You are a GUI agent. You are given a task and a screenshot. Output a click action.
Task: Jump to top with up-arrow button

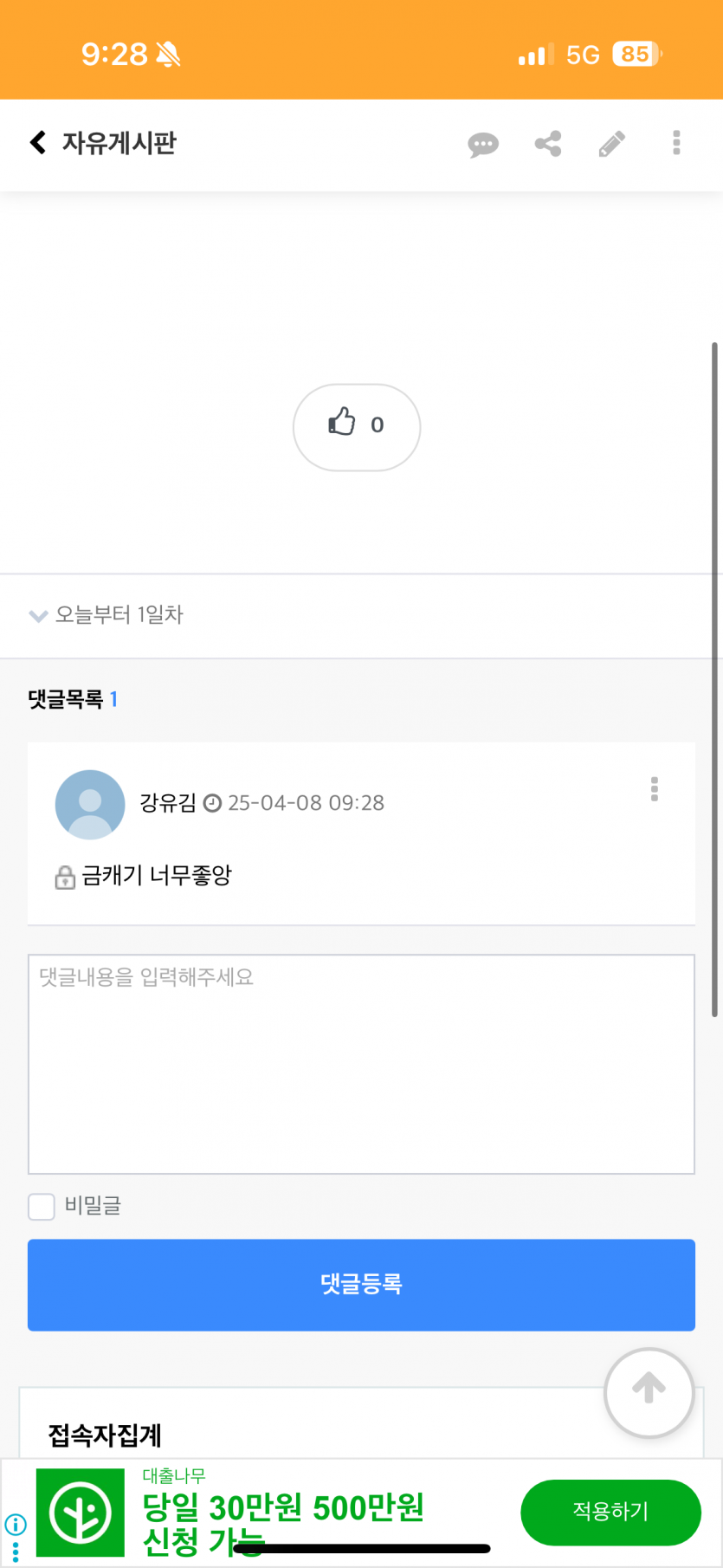tap(649, 1392)
